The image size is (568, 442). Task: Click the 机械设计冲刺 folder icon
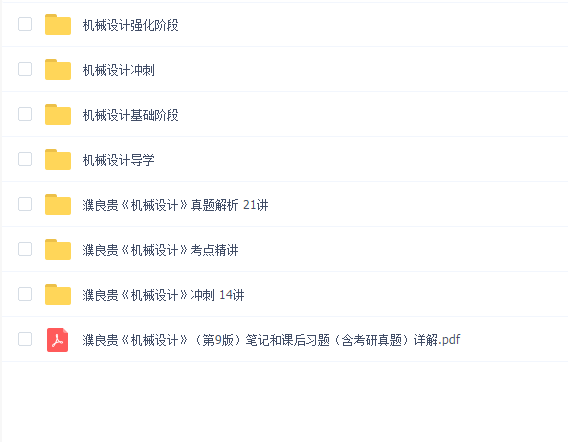(x=58, y=70)
